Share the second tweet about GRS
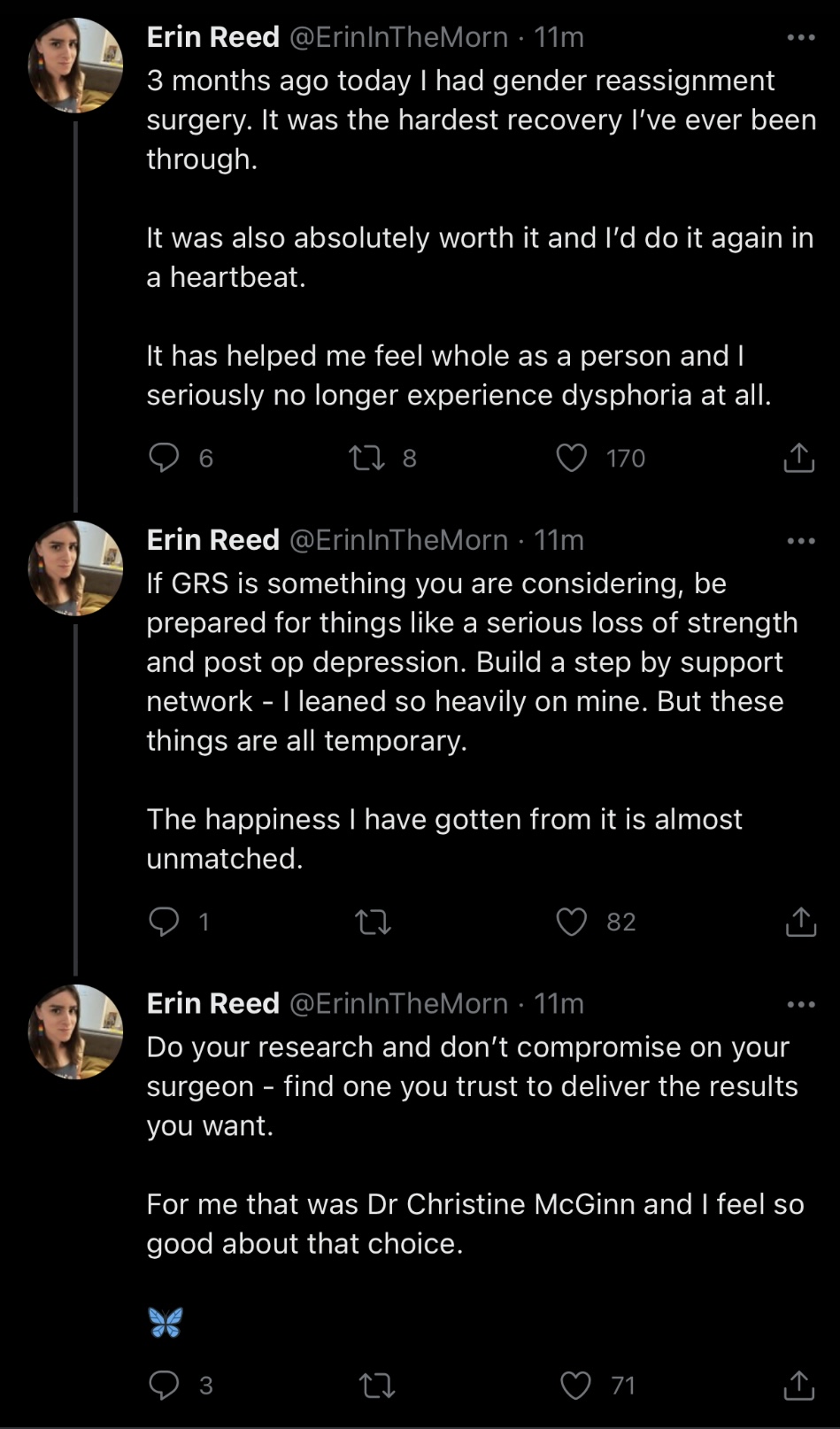840x1429 pixels. 800,922
